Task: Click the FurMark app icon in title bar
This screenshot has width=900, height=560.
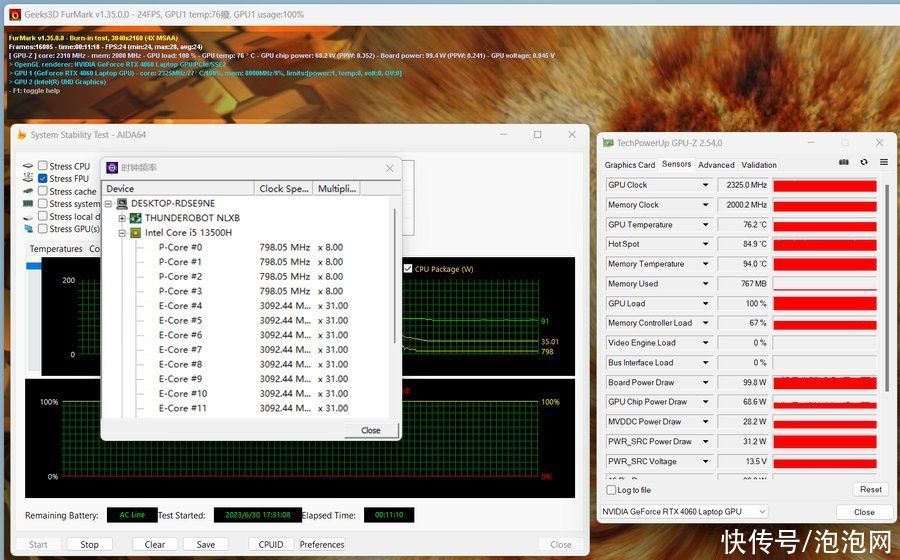Action: tap(14, 14)
